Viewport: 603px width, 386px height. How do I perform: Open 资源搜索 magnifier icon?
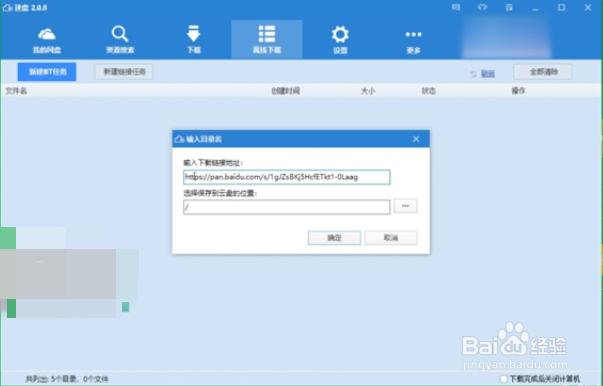(120, 40)
